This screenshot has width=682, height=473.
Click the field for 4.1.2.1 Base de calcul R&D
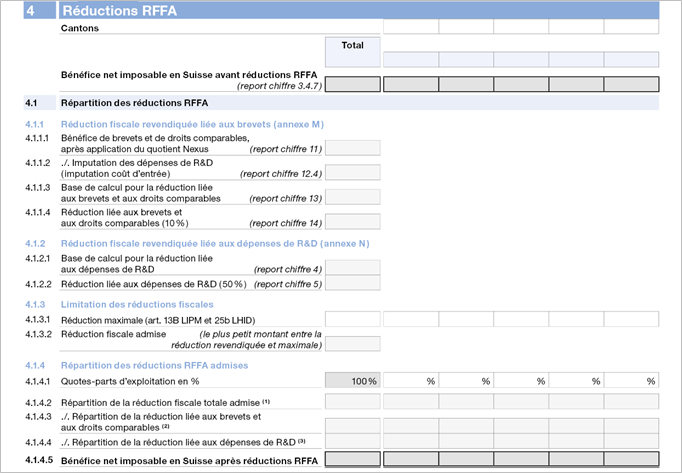point(353,268)
